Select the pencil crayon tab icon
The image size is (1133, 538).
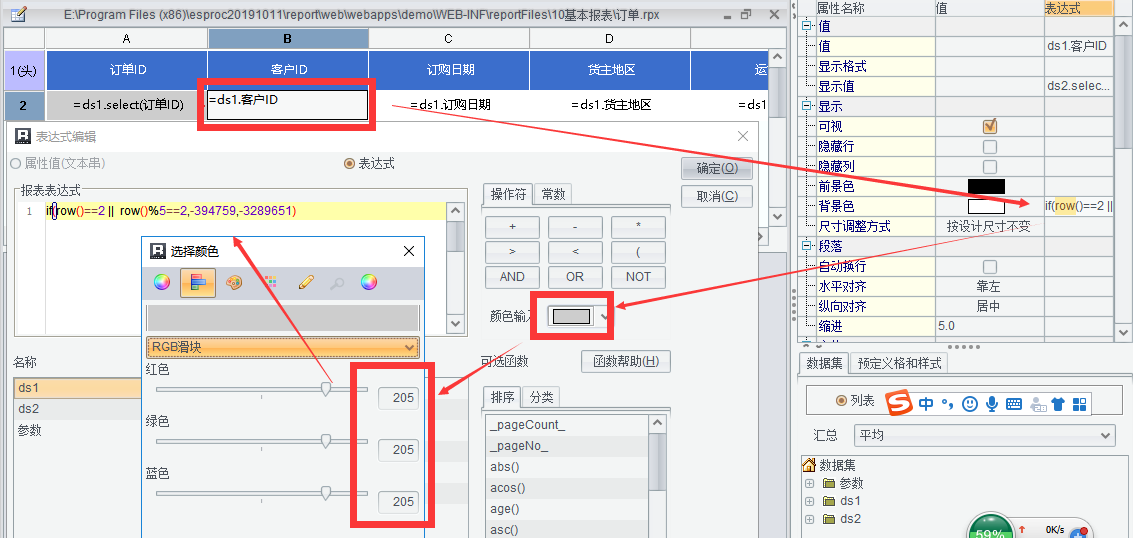tap(306, 282)
